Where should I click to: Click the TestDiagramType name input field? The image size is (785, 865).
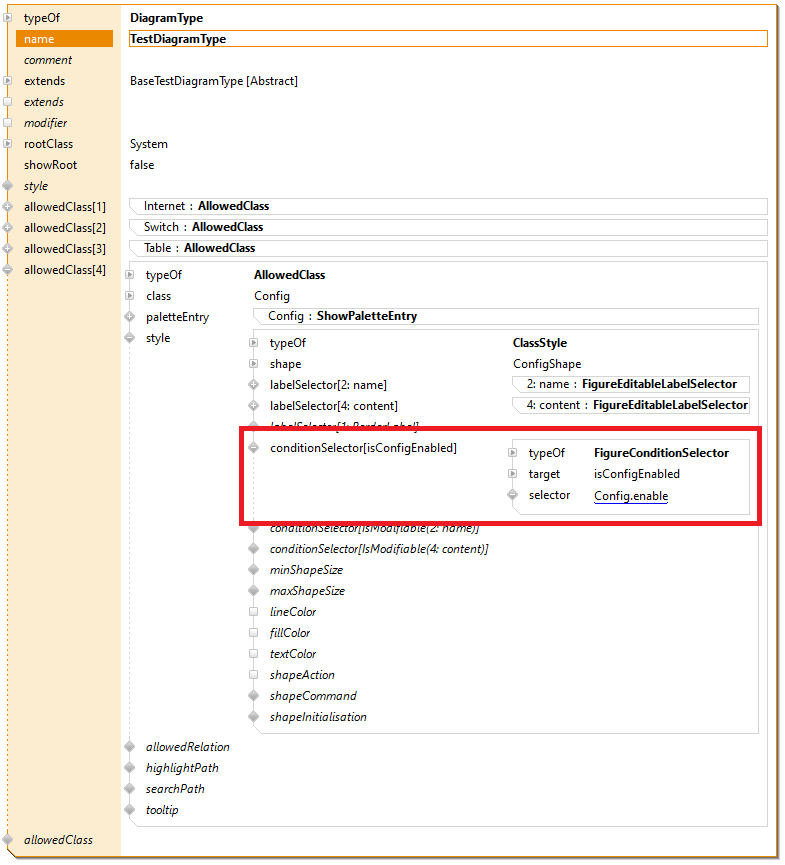[448, 39]
